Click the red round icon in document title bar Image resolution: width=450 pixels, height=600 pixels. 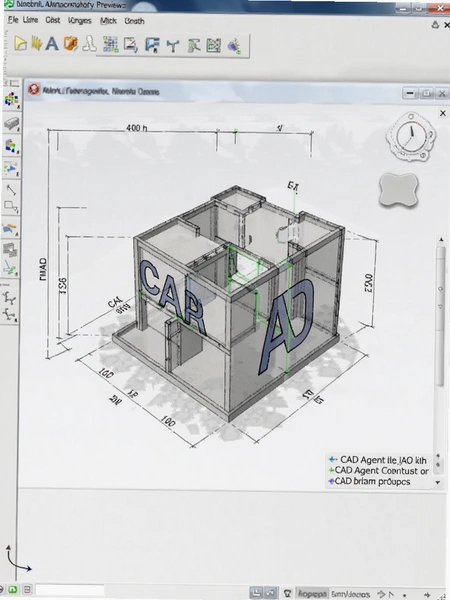pos(34,90)
